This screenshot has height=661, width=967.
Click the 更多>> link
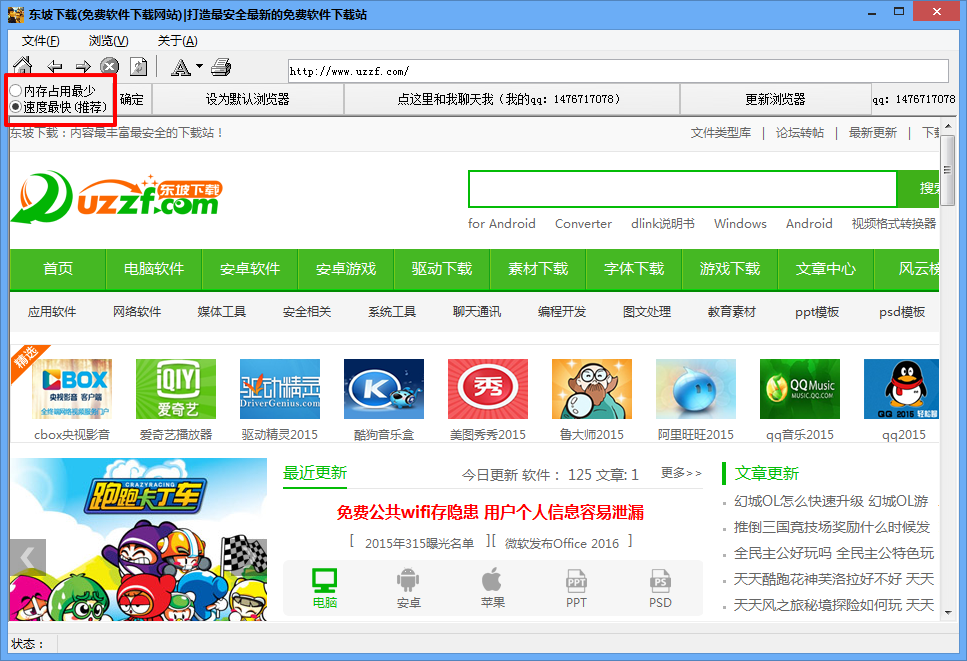pos(681,473)
